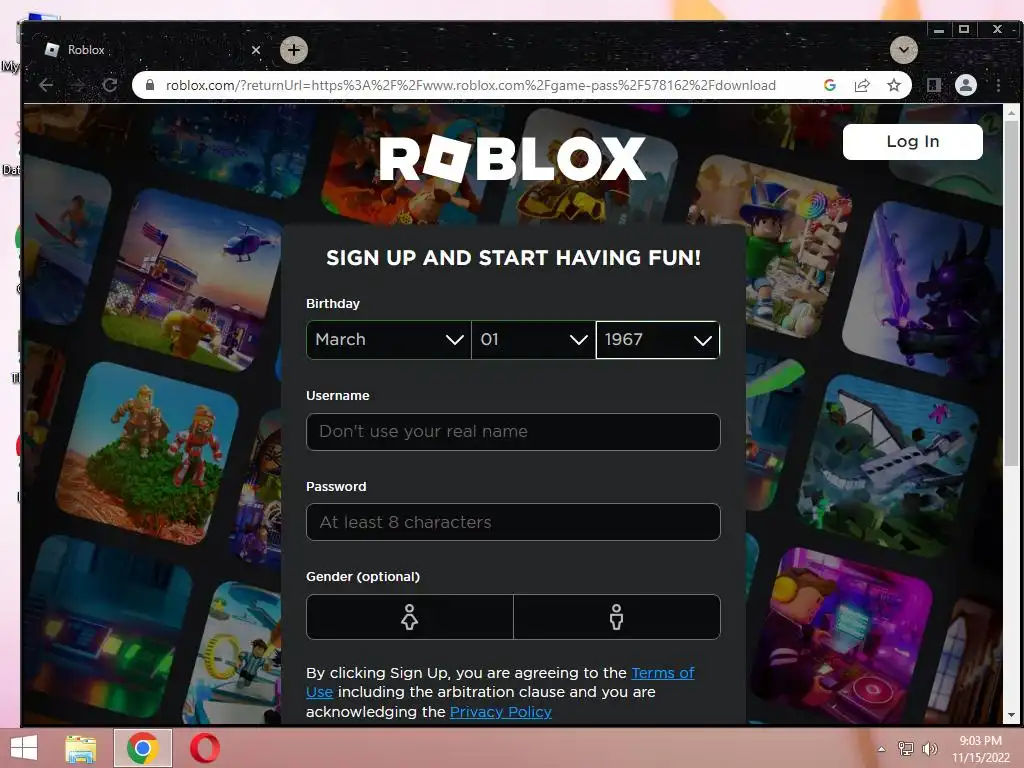
Task: Click the share page icon
Action: [x=861, y=85]
